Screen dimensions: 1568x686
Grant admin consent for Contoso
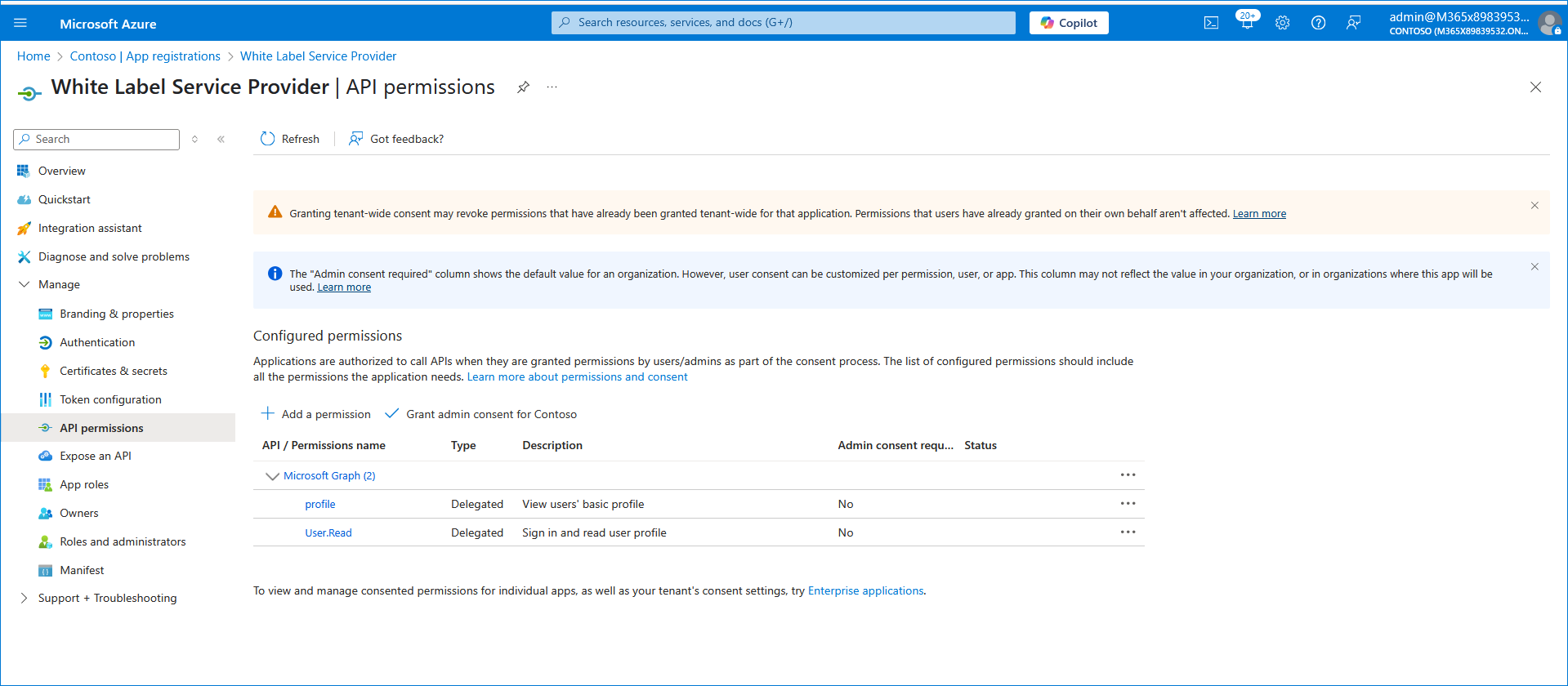481,414
